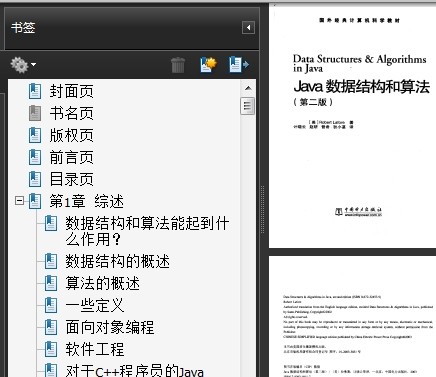Image resolution: width=436 pixels, height=377 pixels.
Task: Click the bookmark icon beside 目录页
Action: click(x=35, y=179)
